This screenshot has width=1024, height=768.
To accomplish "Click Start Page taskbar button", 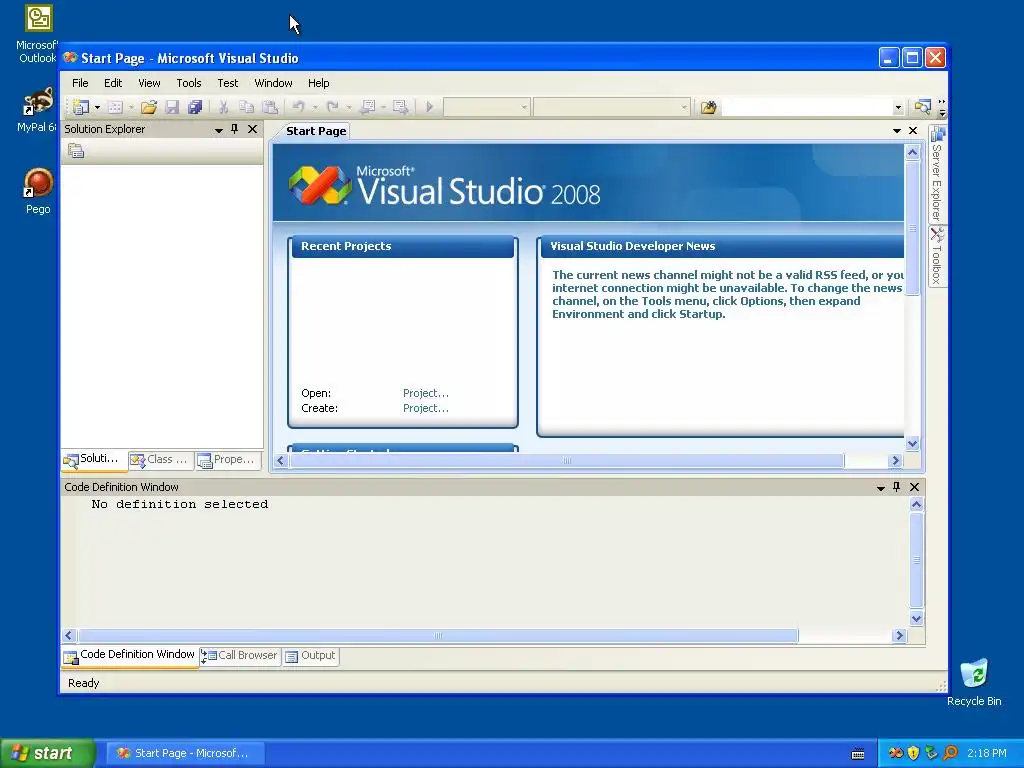I will coord(185,753).
